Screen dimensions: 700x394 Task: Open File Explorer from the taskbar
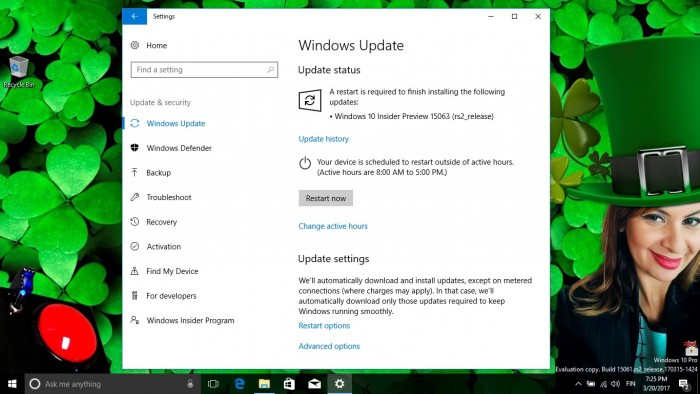[x=264, y=384]
